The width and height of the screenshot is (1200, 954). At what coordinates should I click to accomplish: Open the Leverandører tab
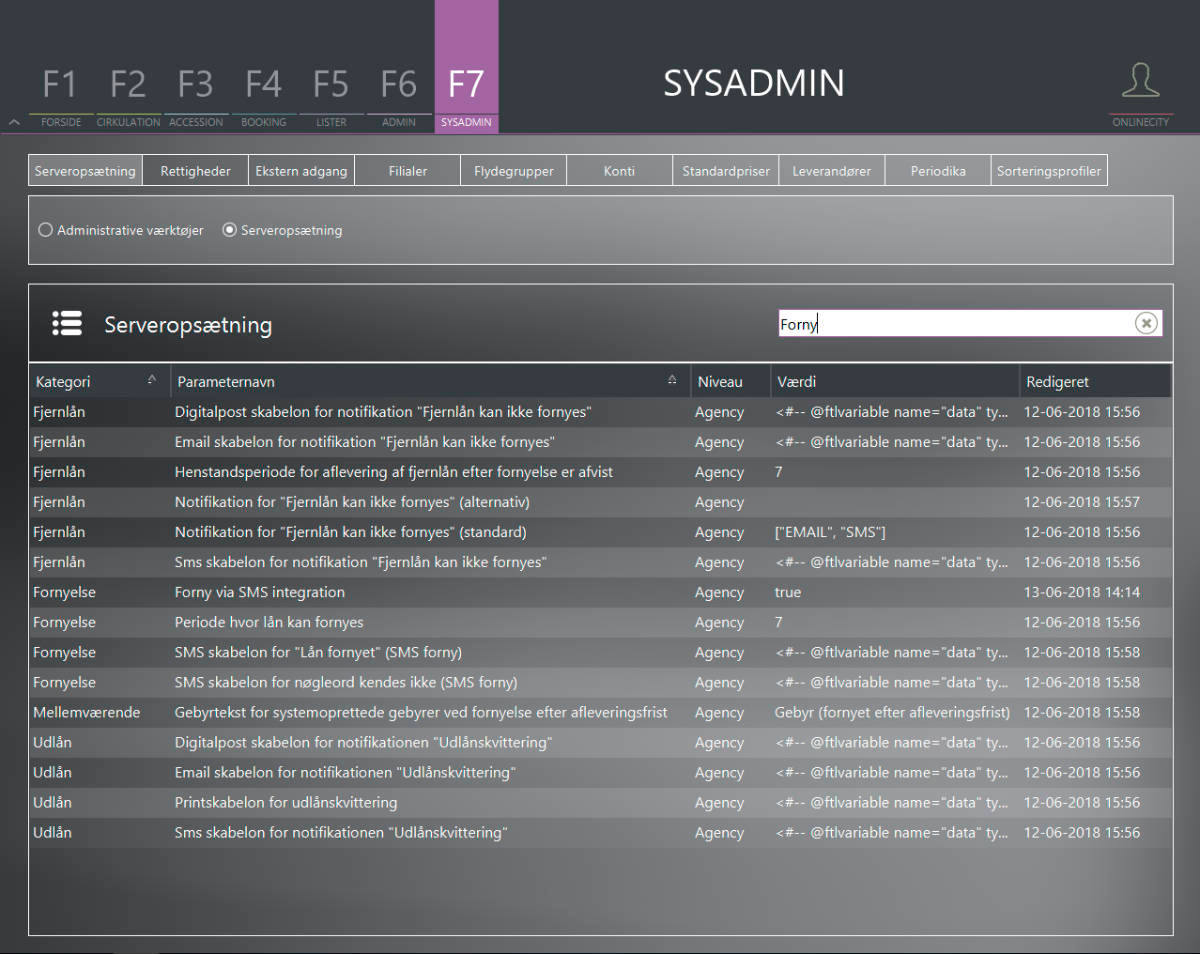[831, 170]
